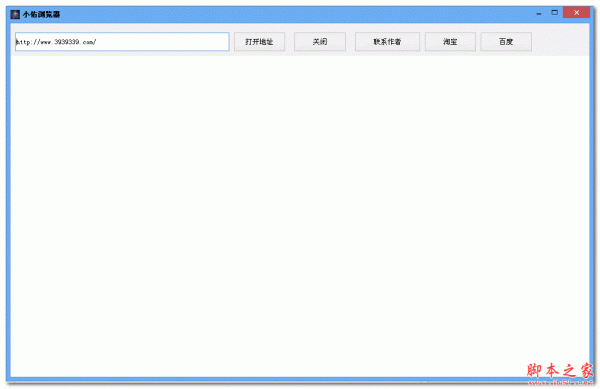Image resolution: width=600 pixels, height=389 pixels.
Task: Open 联系作者 contact author button
Action: [x=387, y=42]
